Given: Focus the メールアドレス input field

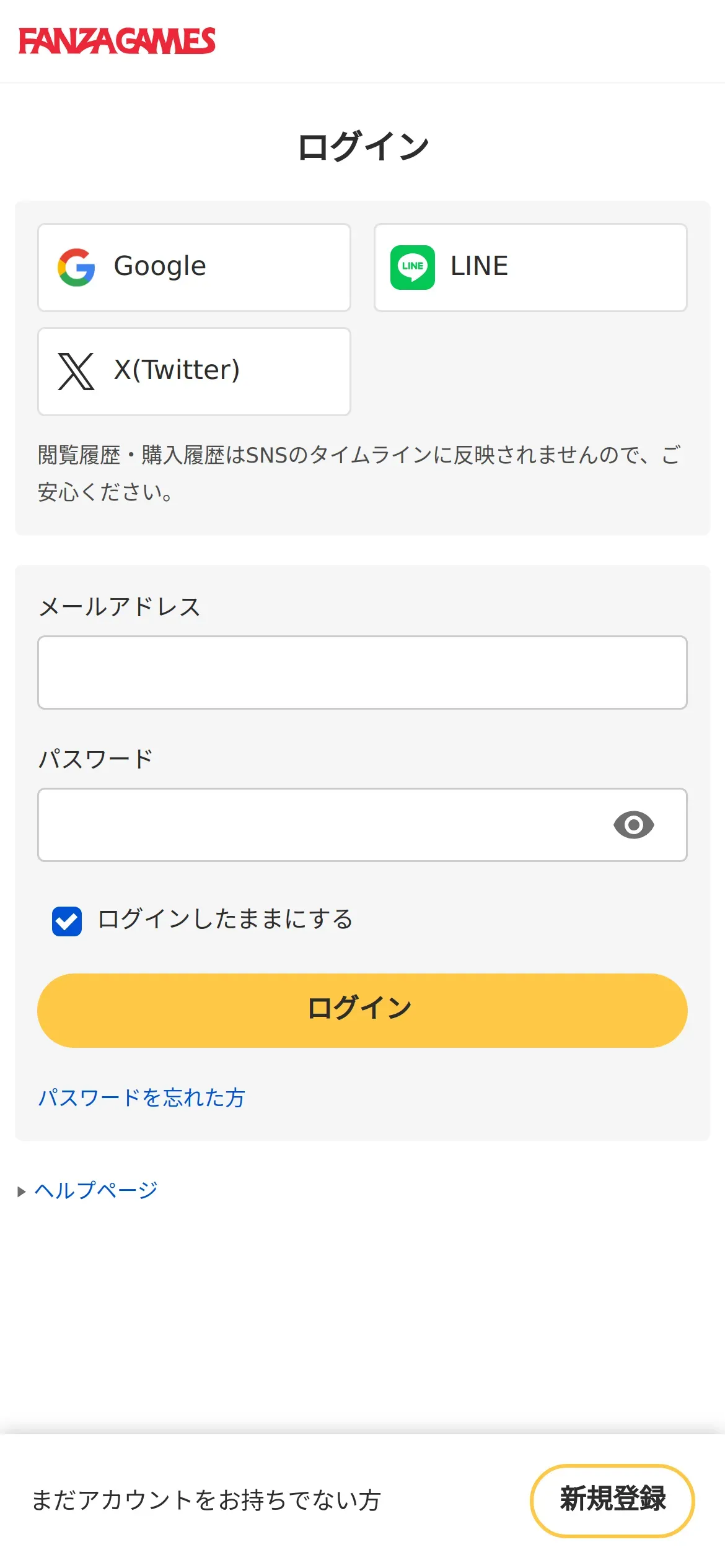Looking at the screenshot, I should coord(362,673).
